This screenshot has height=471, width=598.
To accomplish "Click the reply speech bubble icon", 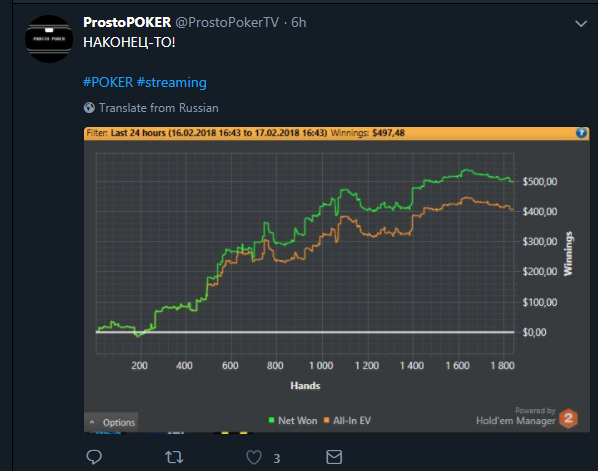I will pos(94,457).
